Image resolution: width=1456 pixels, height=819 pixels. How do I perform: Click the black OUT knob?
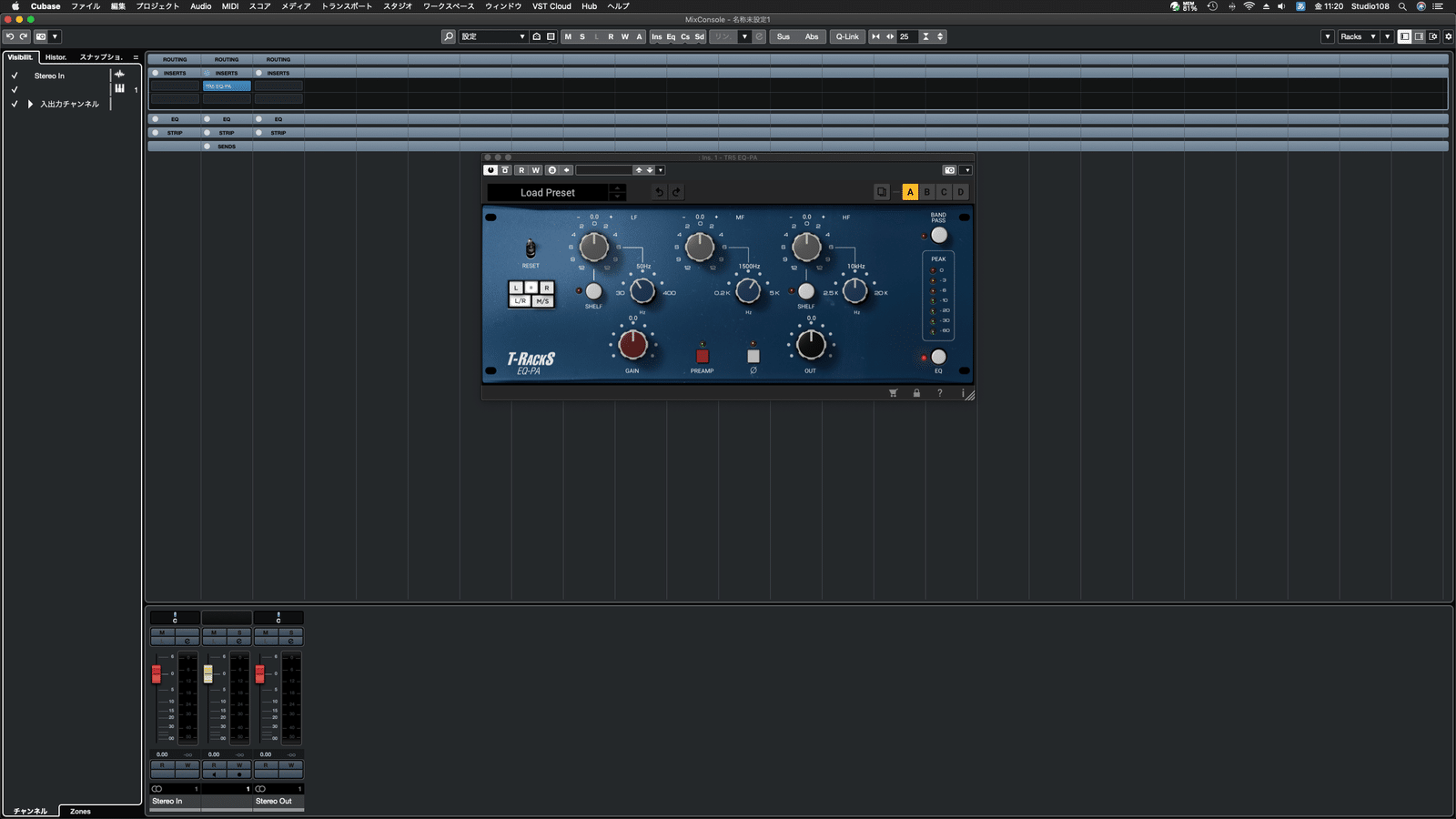click(x=811, y=344)
